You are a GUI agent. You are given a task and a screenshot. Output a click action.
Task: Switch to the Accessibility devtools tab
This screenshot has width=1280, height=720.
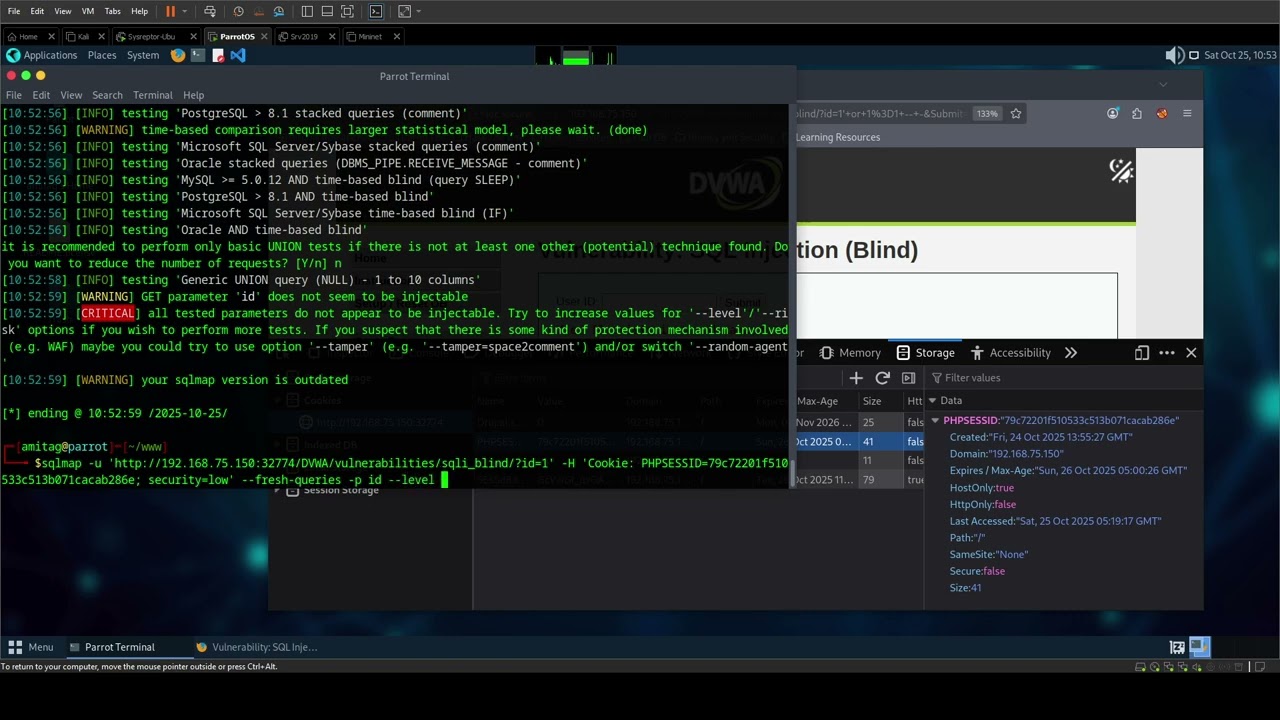(1010, 353)
